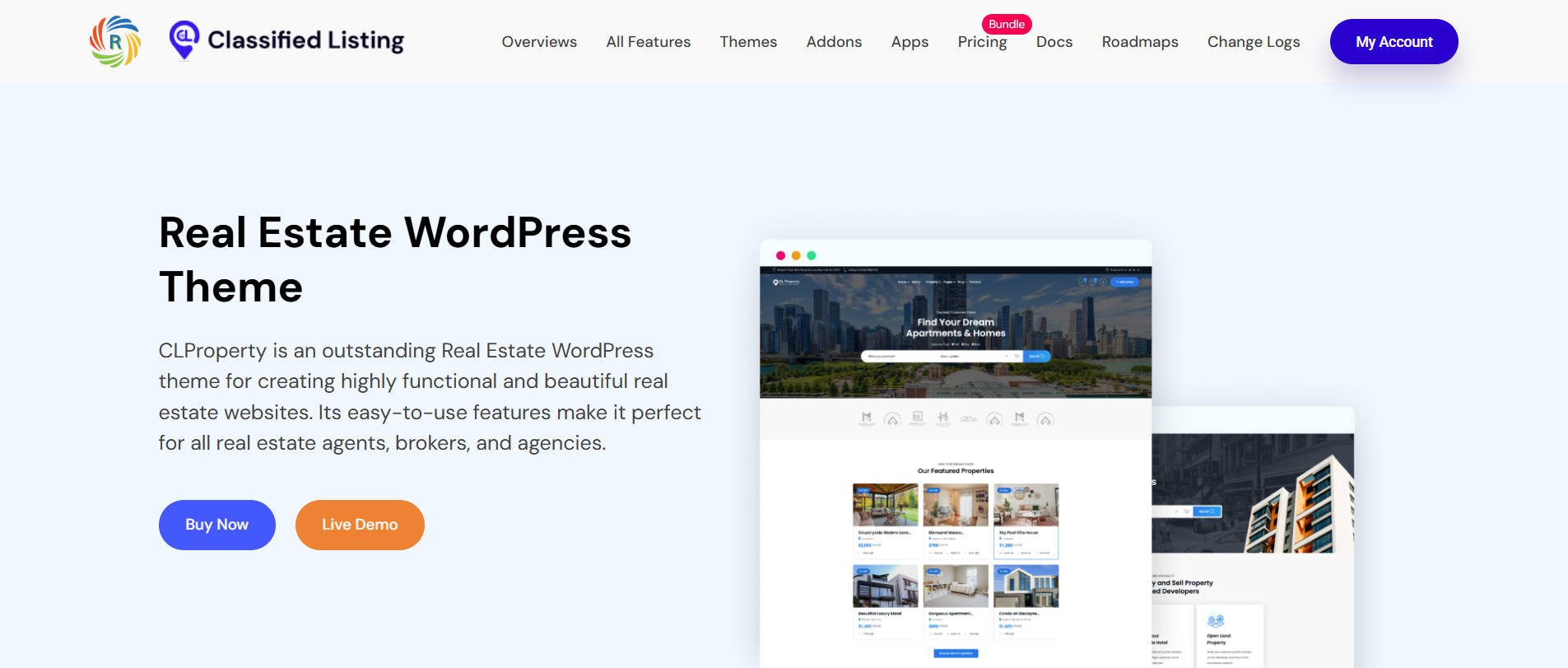This screenshot has width=1568, height=668.
Task: Click the My Account button
Action: click(1394, 42)
